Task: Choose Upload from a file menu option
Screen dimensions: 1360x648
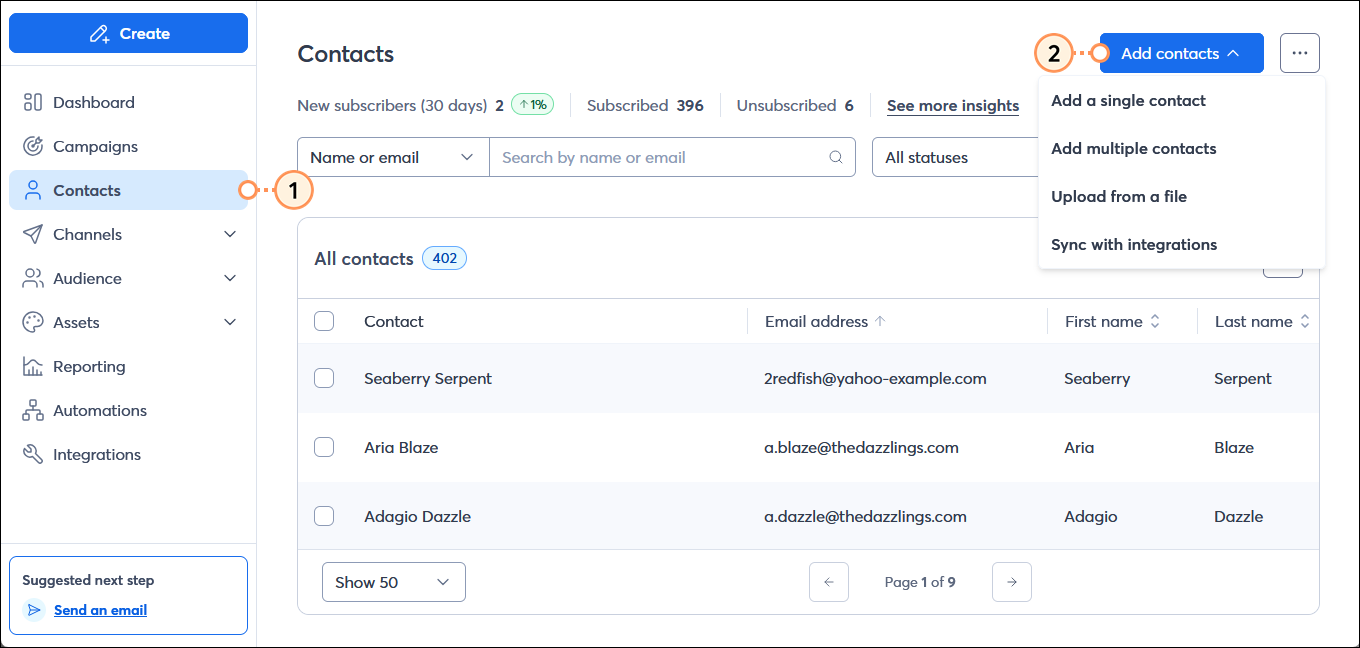Action: [1119, 196]
